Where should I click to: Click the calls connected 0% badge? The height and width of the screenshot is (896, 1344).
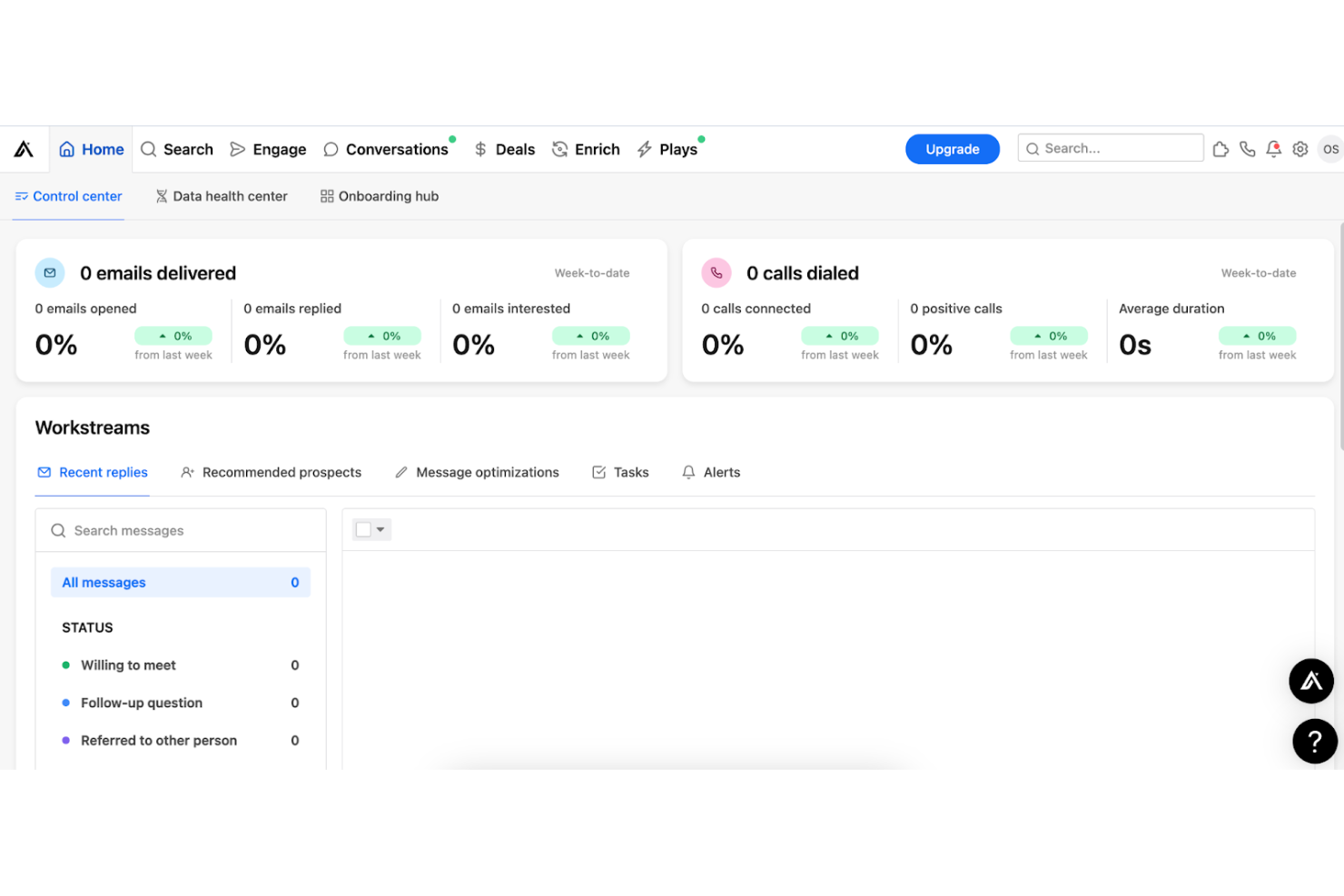coord(840,336)
